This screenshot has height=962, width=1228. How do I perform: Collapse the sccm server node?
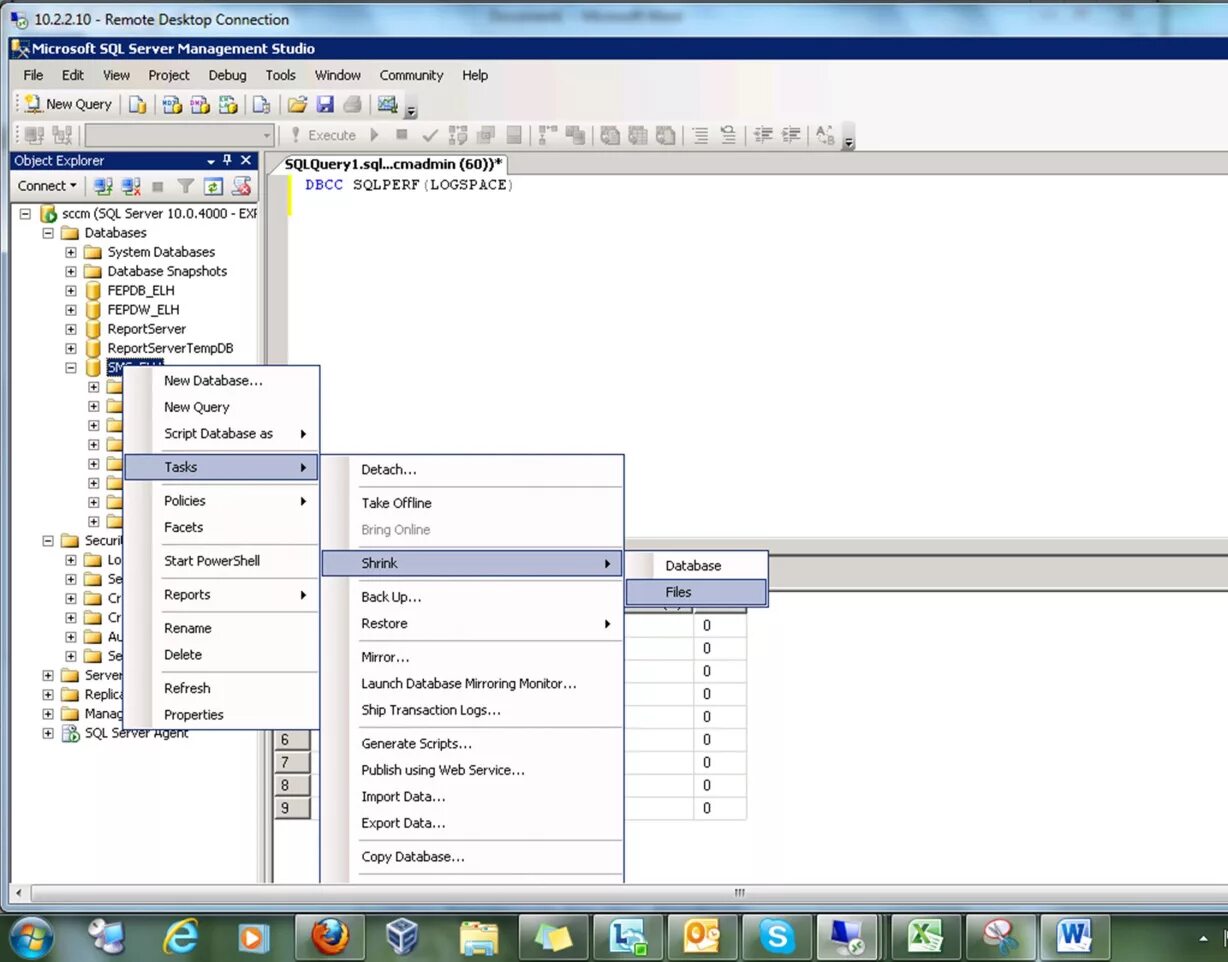[26, 214]
